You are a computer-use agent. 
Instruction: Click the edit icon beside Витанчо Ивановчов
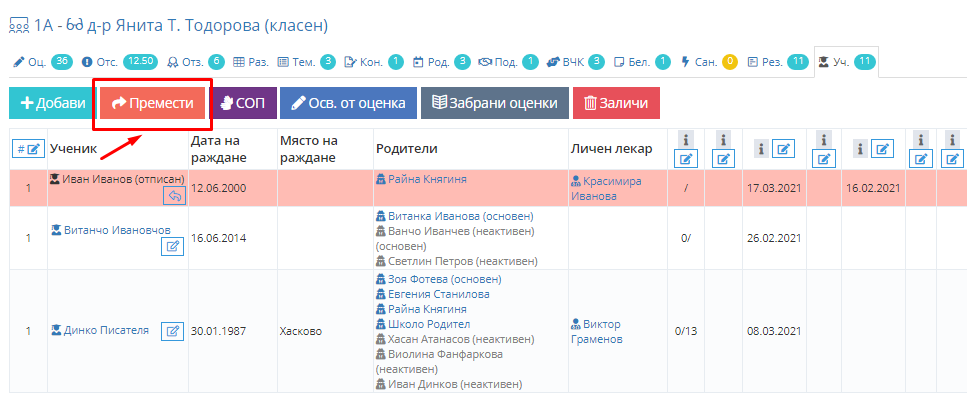tap(173, 247)
